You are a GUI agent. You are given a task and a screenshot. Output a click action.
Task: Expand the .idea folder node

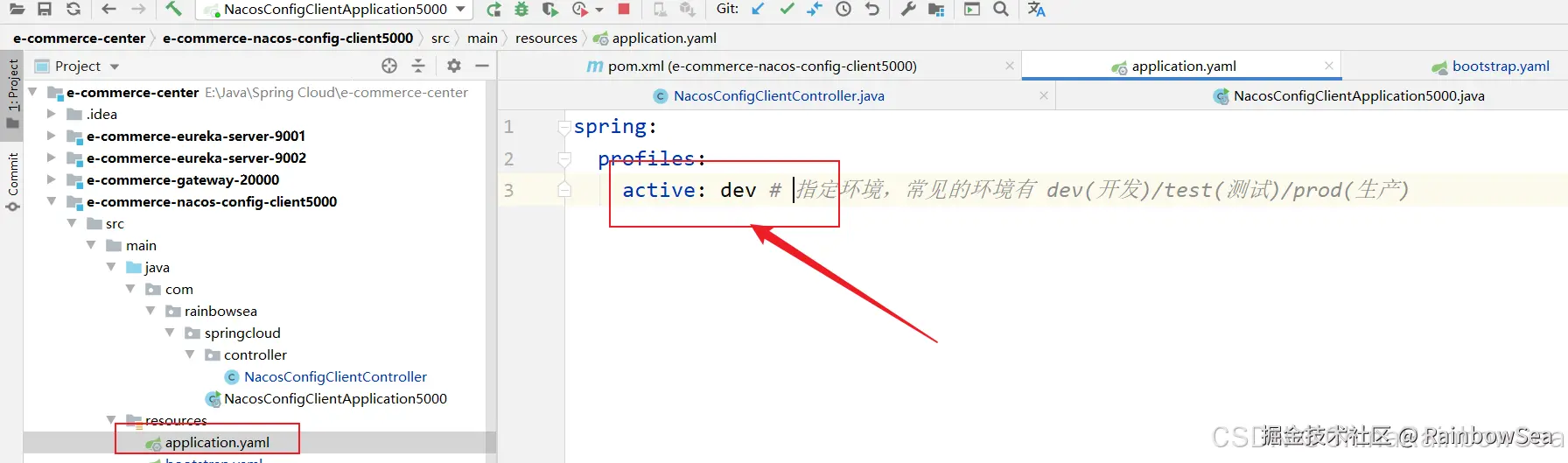[51, 114]
